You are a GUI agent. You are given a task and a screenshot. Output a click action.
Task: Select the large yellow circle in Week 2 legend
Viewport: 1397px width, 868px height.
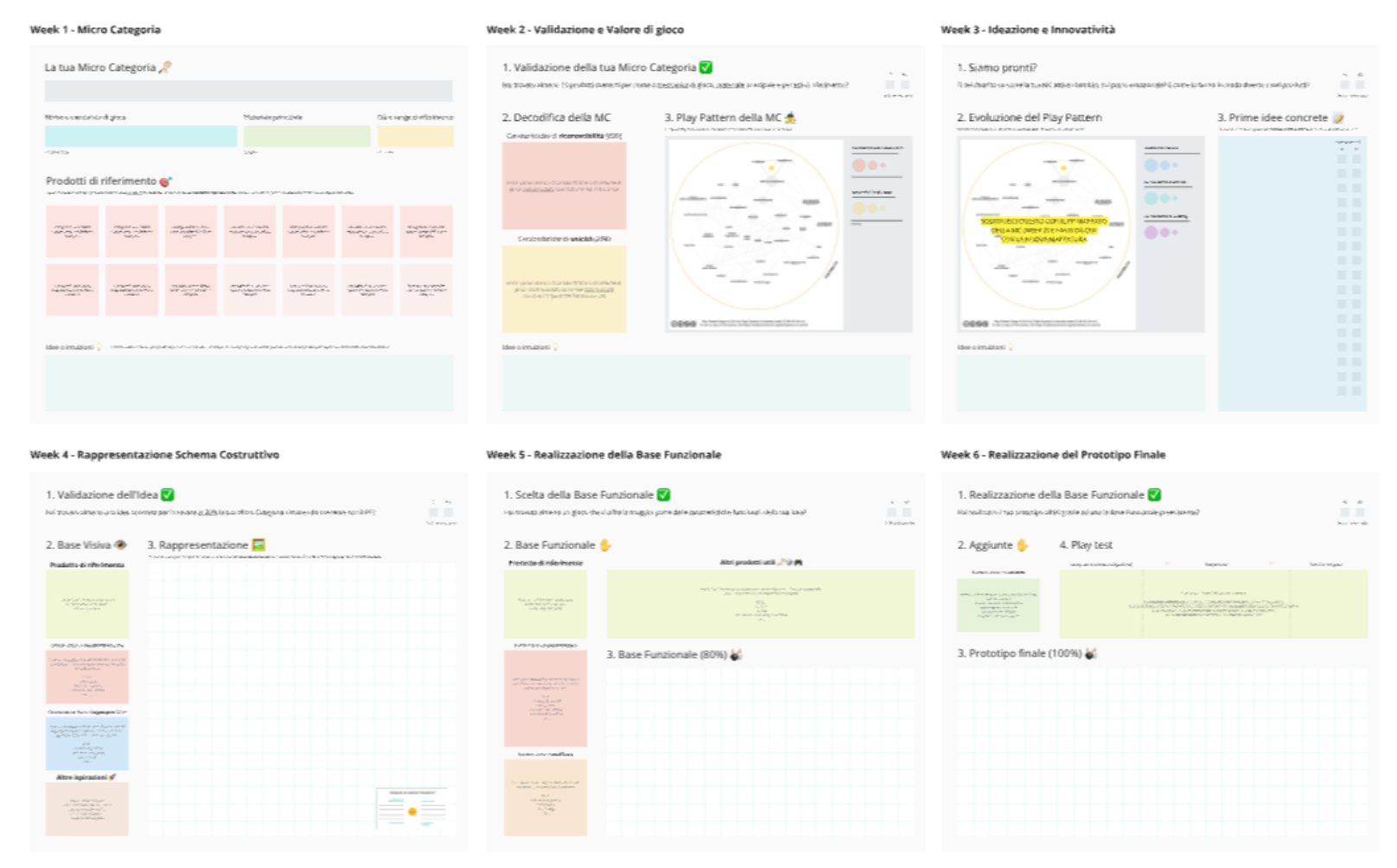(859, 208)
